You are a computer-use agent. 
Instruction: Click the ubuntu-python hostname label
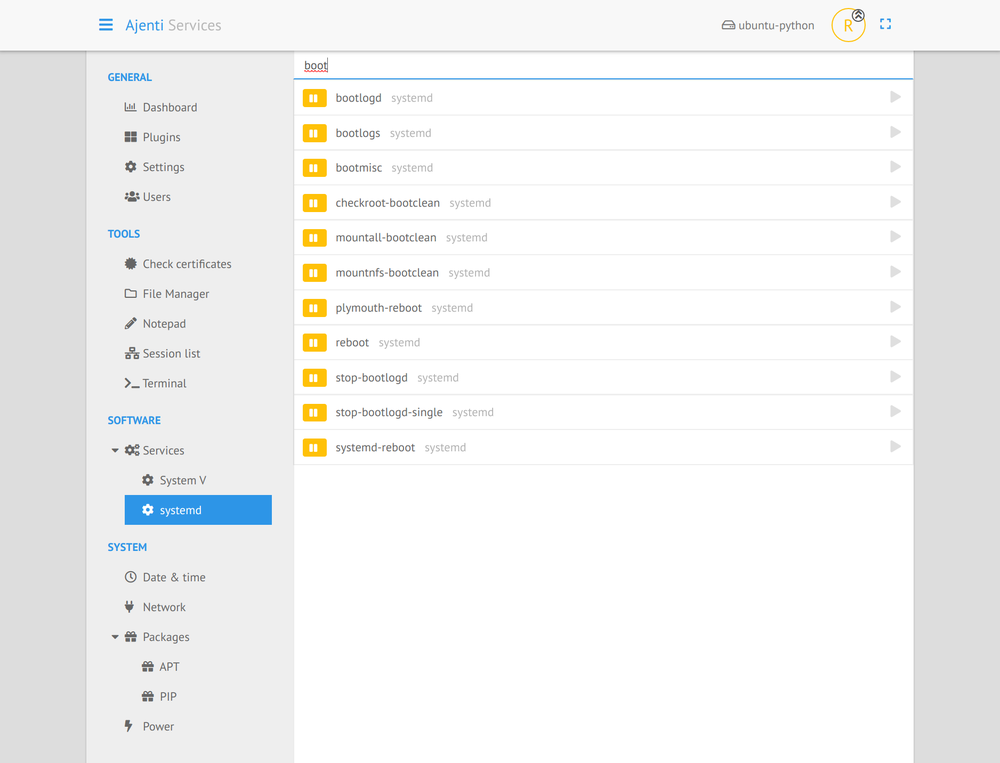pyautogui.click(x=768, y=26)
